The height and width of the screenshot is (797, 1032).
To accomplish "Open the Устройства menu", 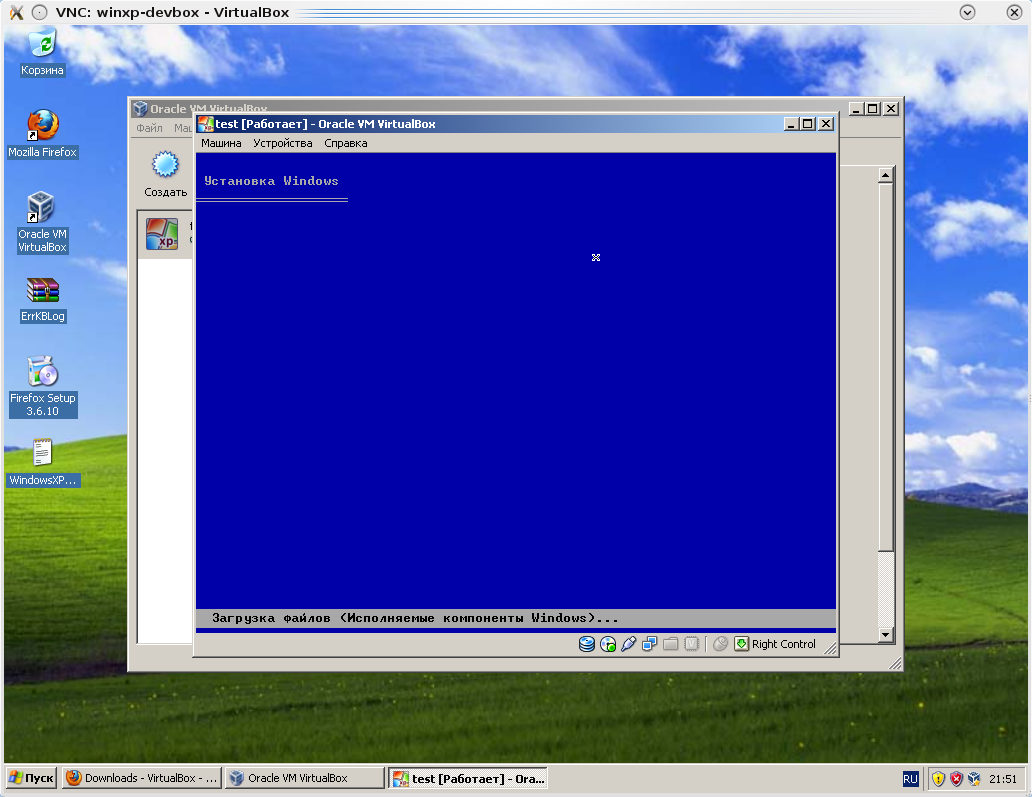I will click(x=283, y=143).
